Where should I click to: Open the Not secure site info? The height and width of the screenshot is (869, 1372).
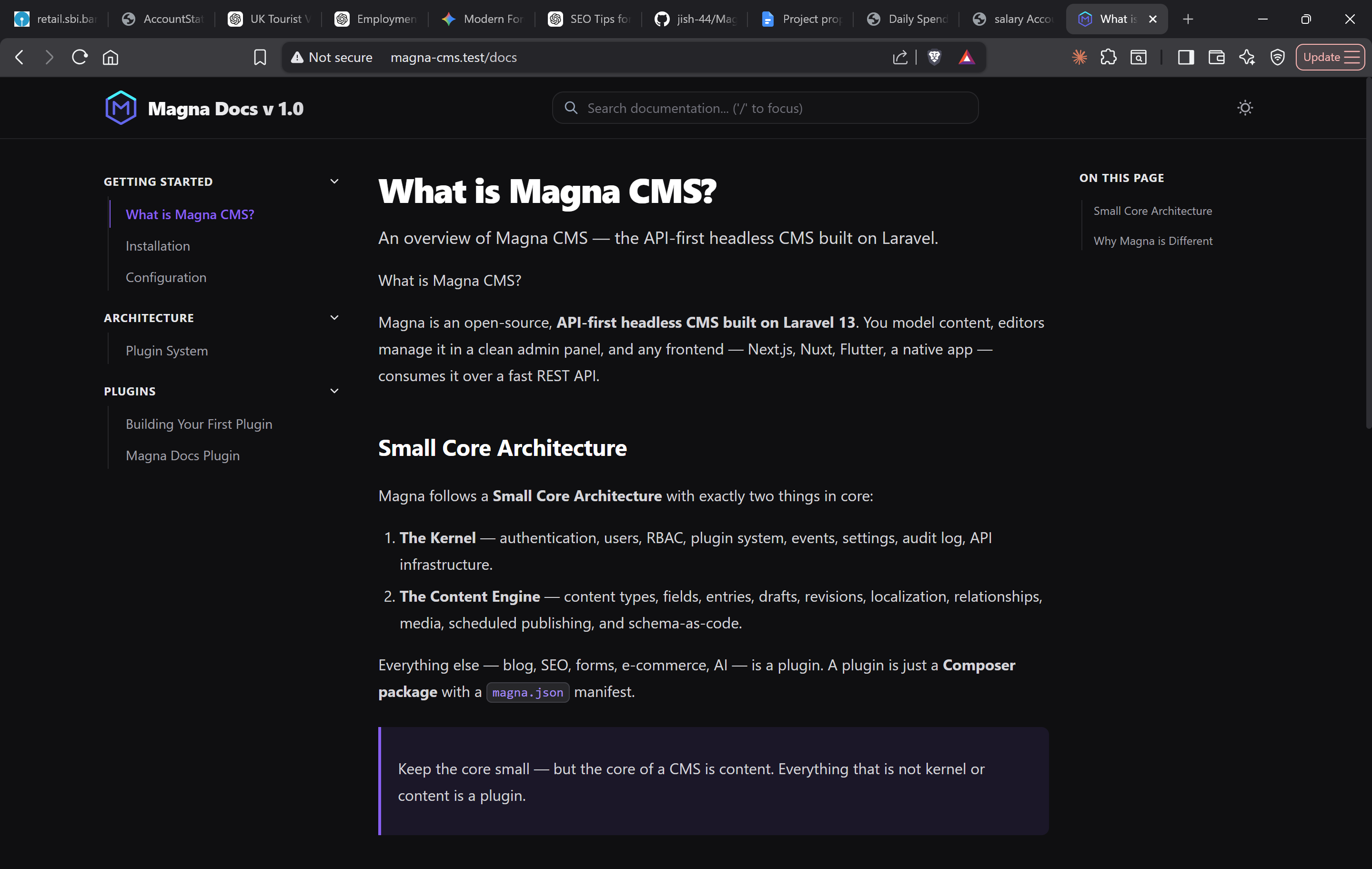[x=332, y=58]
